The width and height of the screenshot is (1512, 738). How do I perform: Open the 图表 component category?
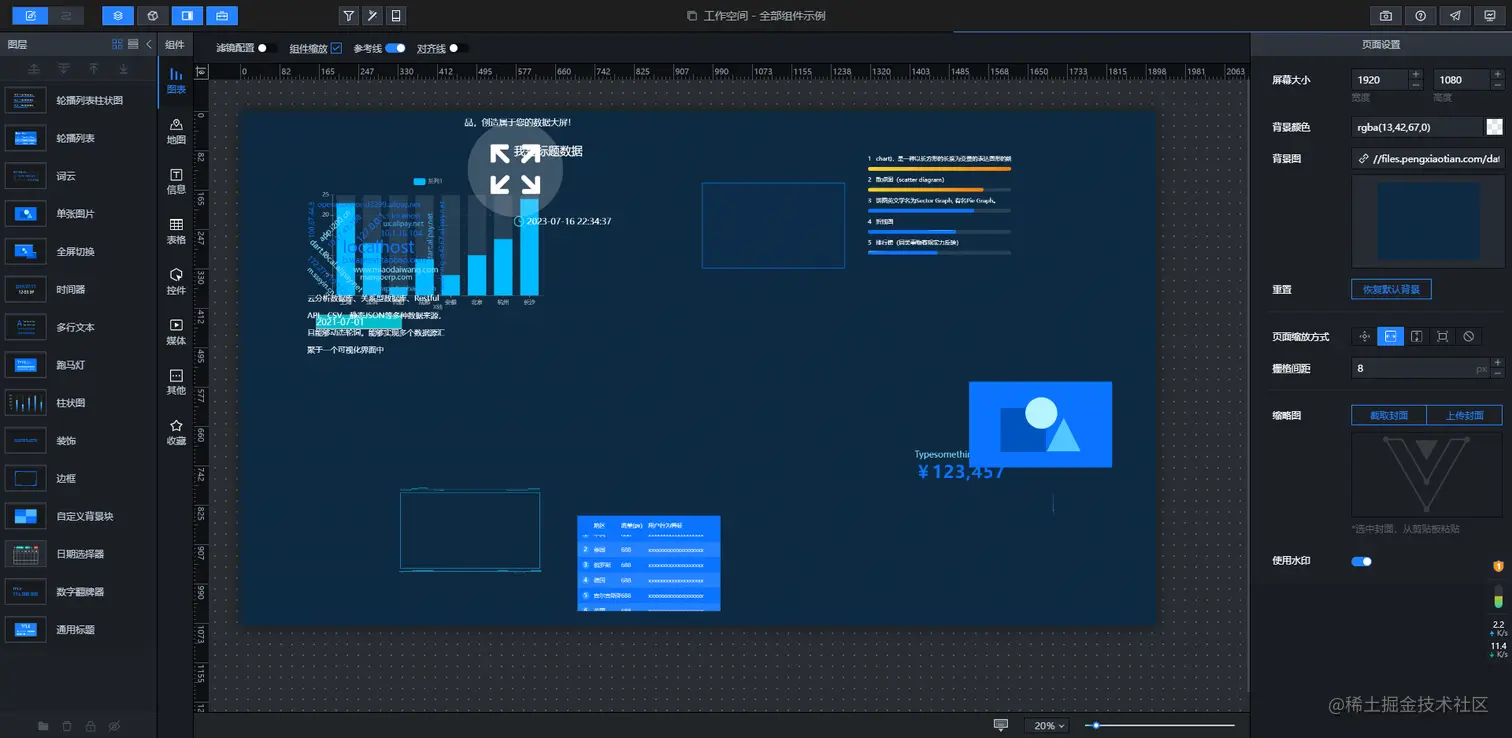(x=176, y=80)
